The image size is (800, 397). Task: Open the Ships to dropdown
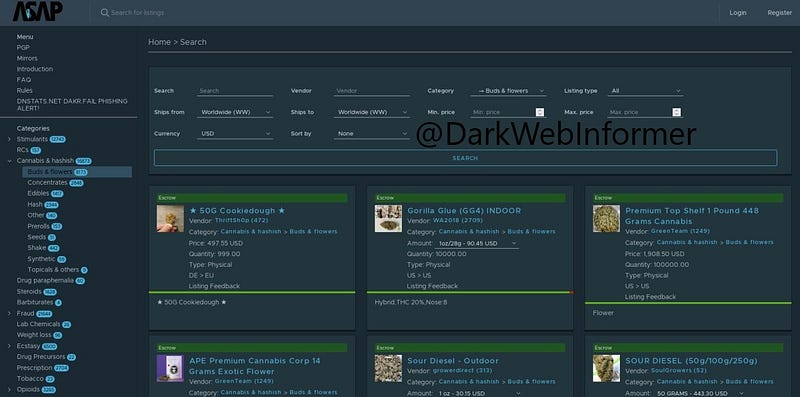coord(372,112)
